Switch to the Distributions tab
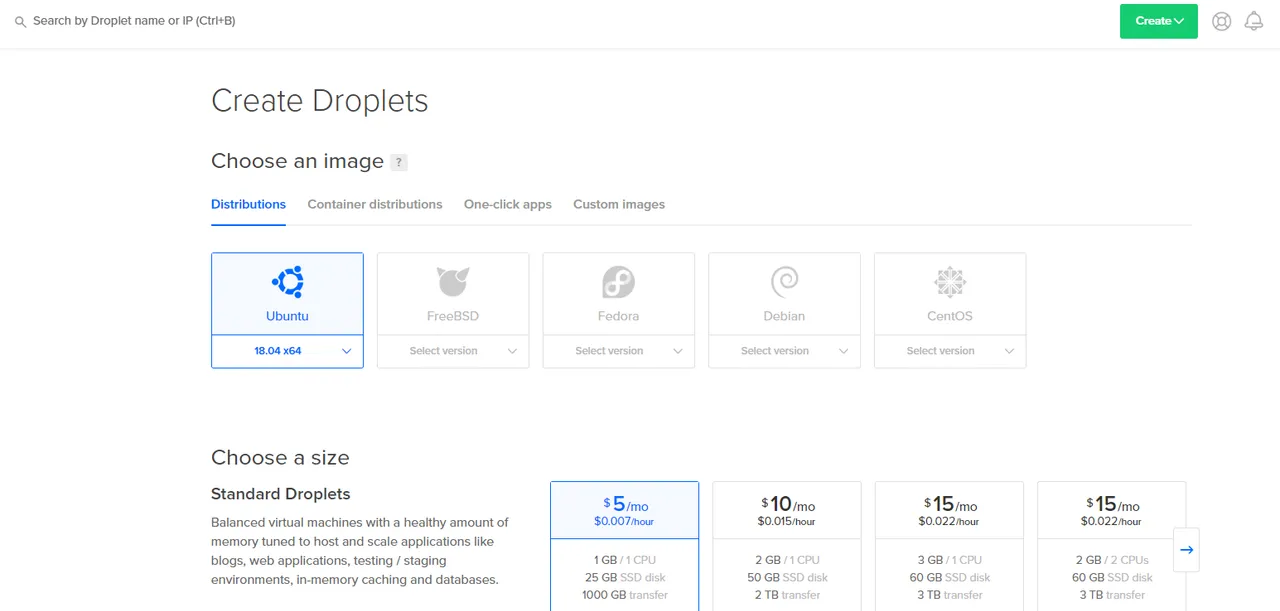 pyautogui.click(x=248, y=204)
